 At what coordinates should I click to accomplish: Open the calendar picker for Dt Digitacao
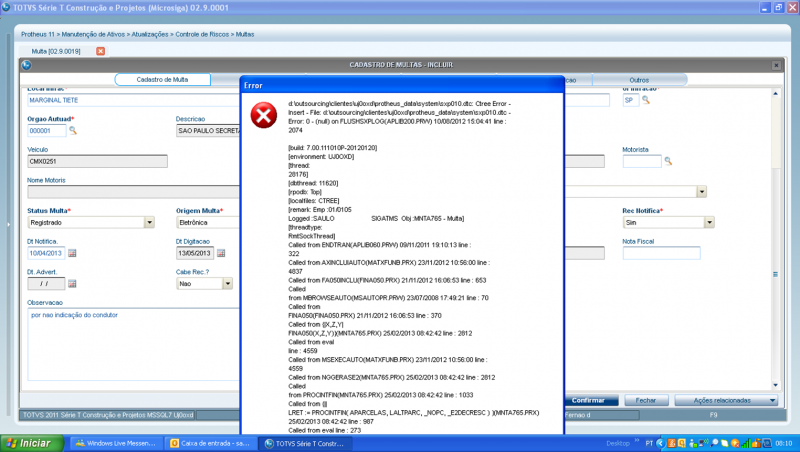(x=221, y=253)
